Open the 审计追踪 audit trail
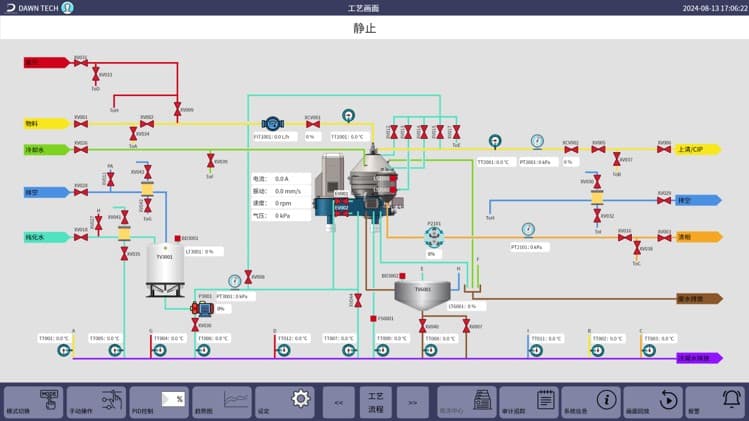 click(530, 402)
